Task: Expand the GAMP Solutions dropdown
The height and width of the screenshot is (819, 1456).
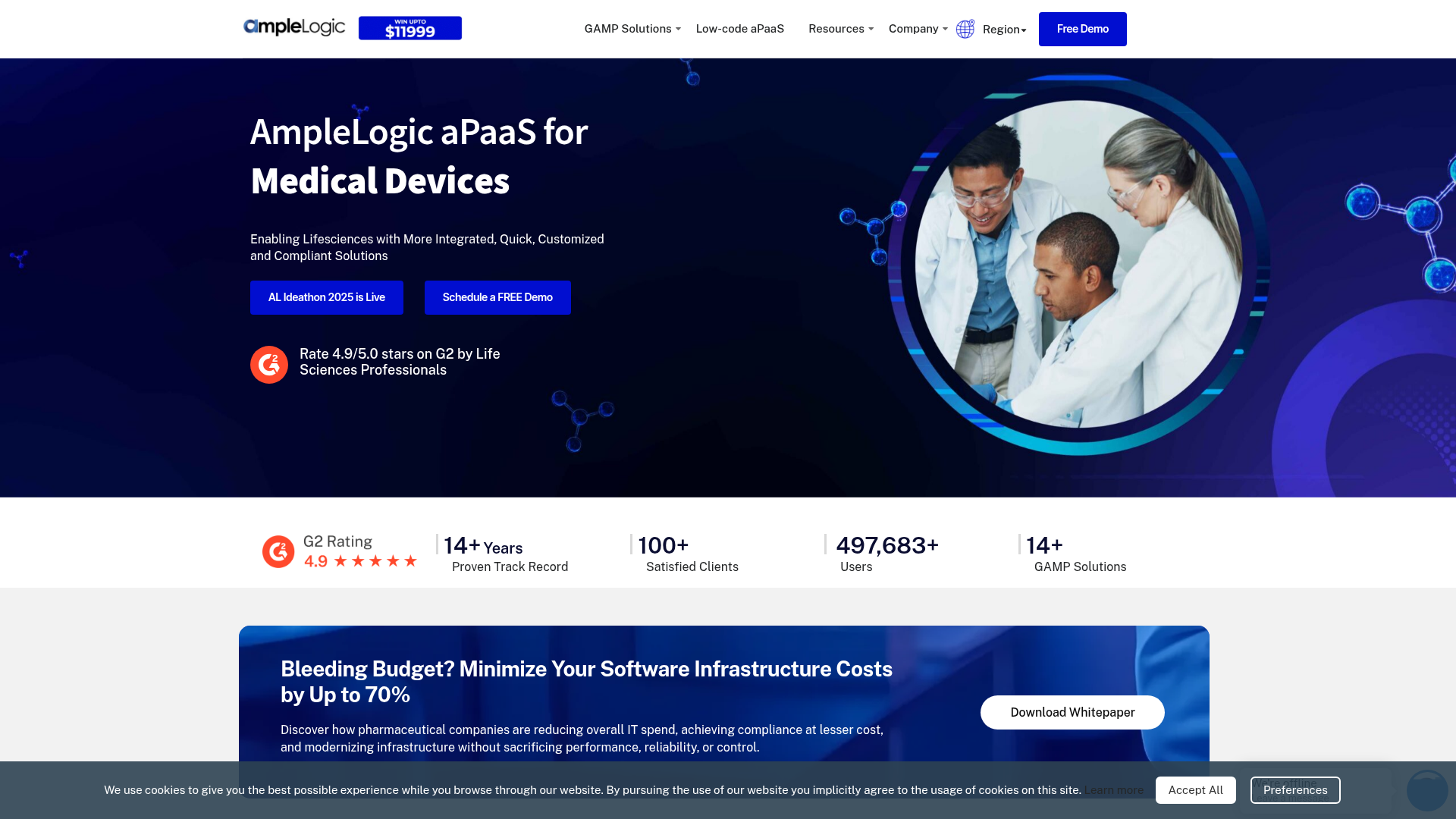Action: click(x=629, y=29)
